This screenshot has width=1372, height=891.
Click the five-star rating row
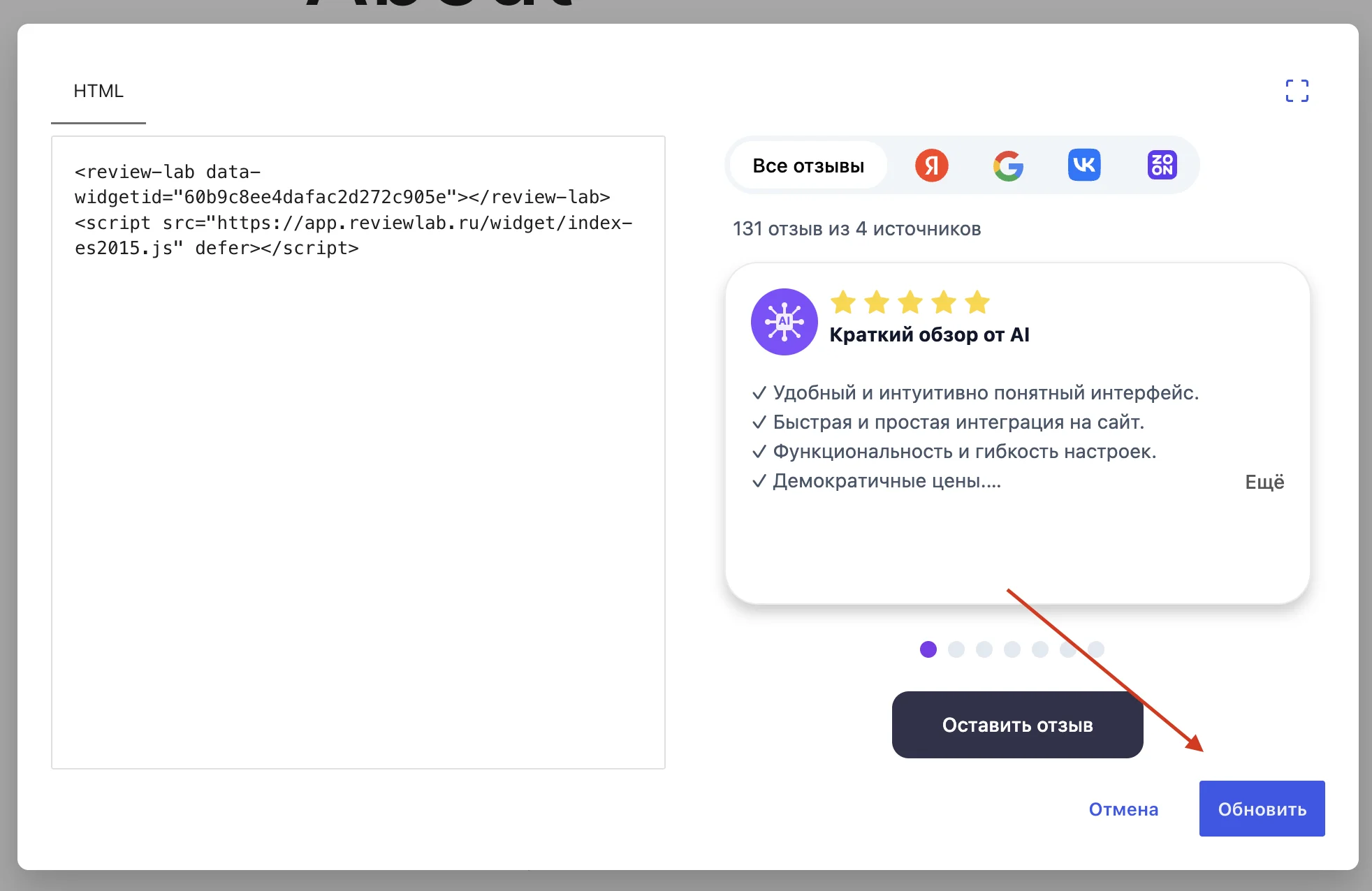[x=910, y=302]
